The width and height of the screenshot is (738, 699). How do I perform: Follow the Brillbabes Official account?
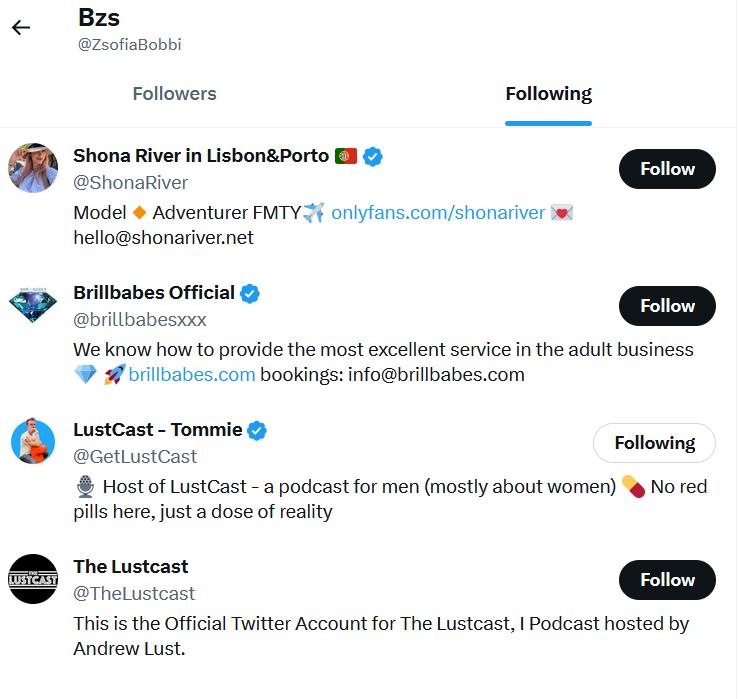coord(667,306)
